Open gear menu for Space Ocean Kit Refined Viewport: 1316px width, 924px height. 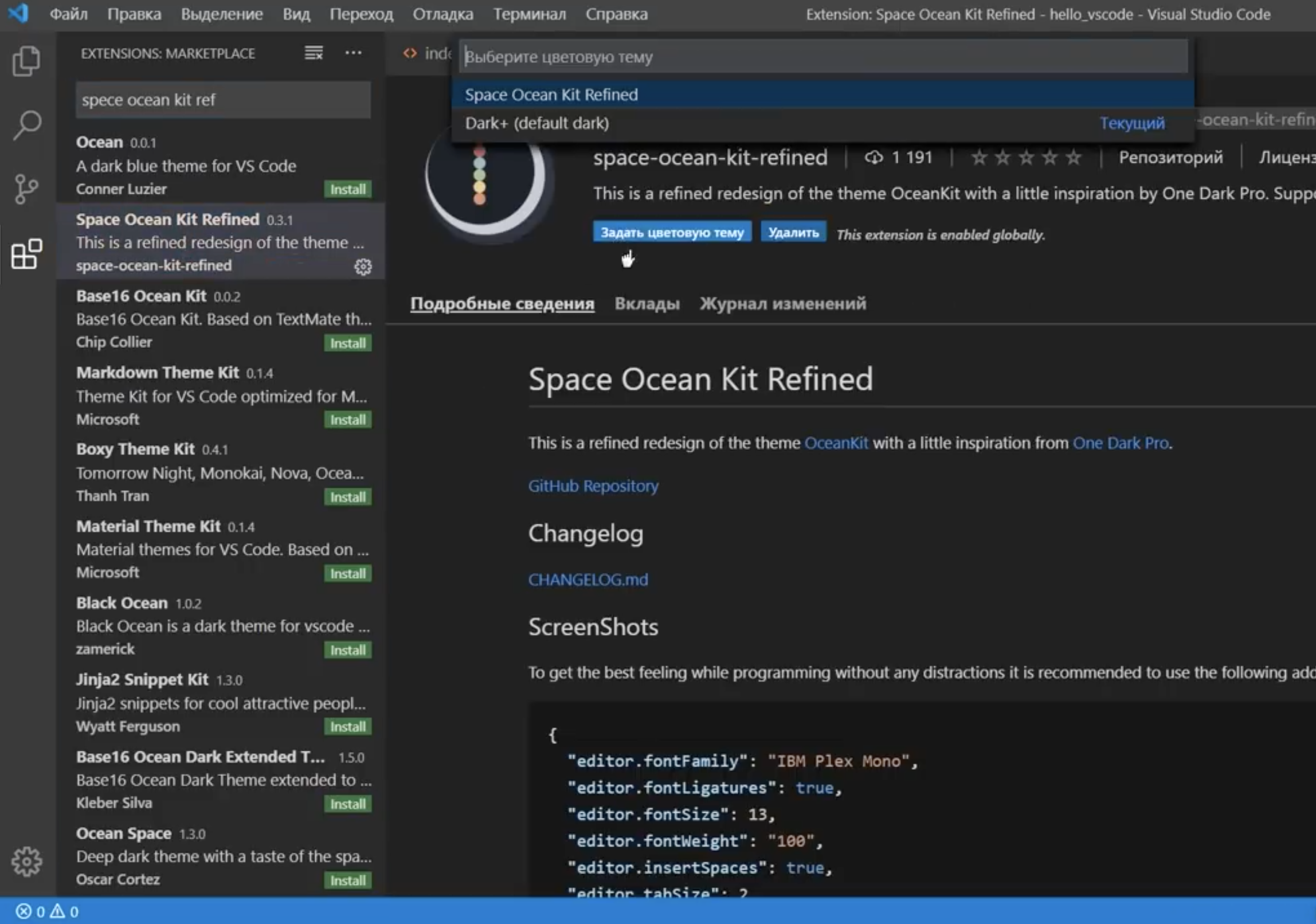point(363,267)
